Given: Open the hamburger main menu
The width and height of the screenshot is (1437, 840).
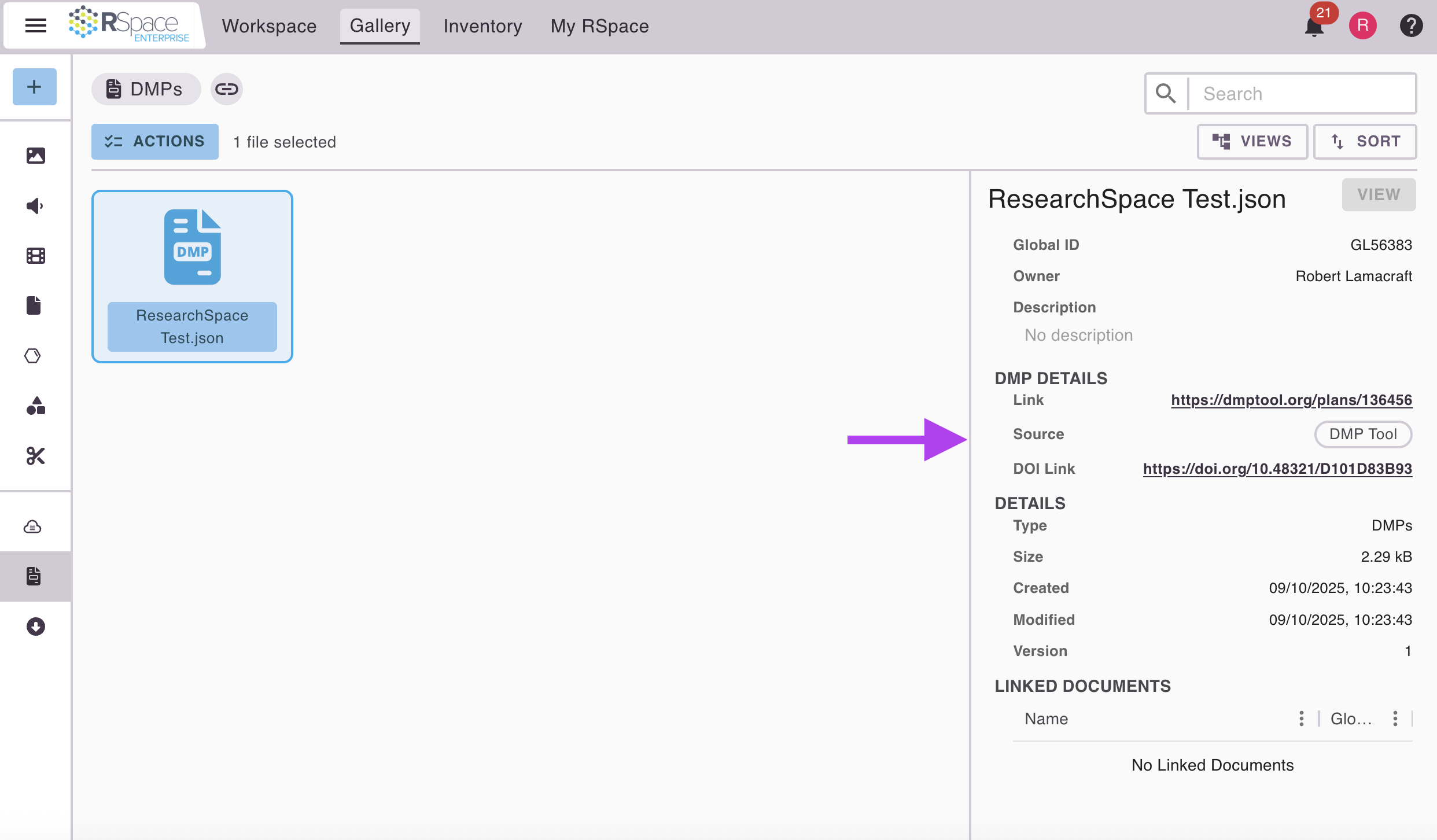Looking at the screenshot, I should 36,25.
